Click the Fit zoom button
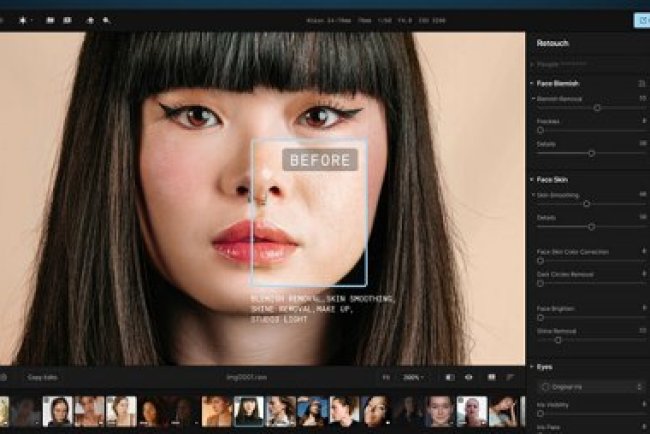The height and width of the screenshot is (434, 650). 386,378
